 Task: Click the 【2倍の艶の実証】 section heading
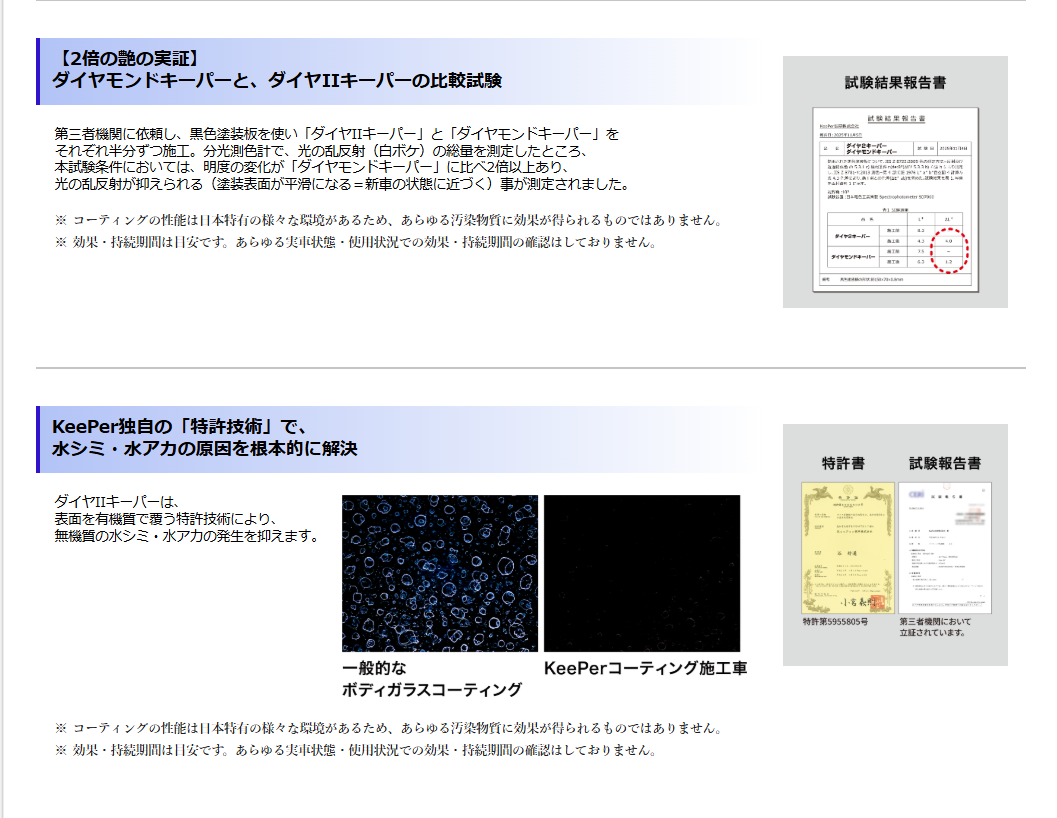click(x=127, y=59)
